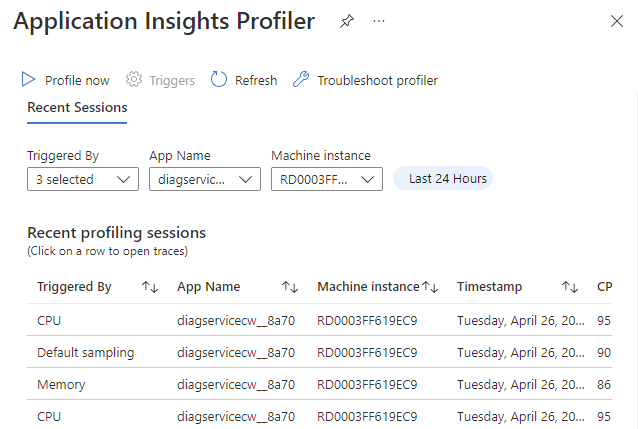The image size is (638, 429).
Task: Sort by Triggered By column arrows
Action: pos(150,287)
